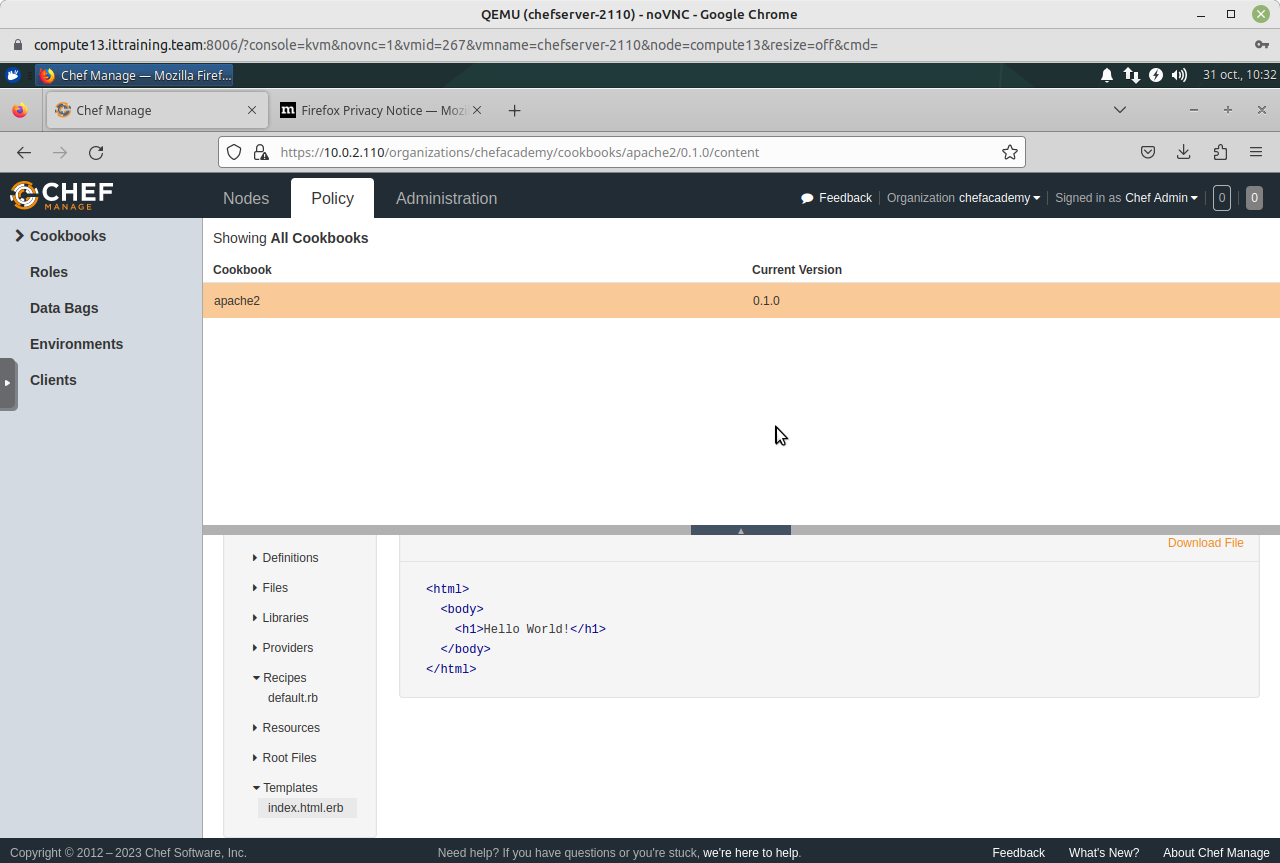Open default.rb recipe file
1280x863 pixels.
293,698
